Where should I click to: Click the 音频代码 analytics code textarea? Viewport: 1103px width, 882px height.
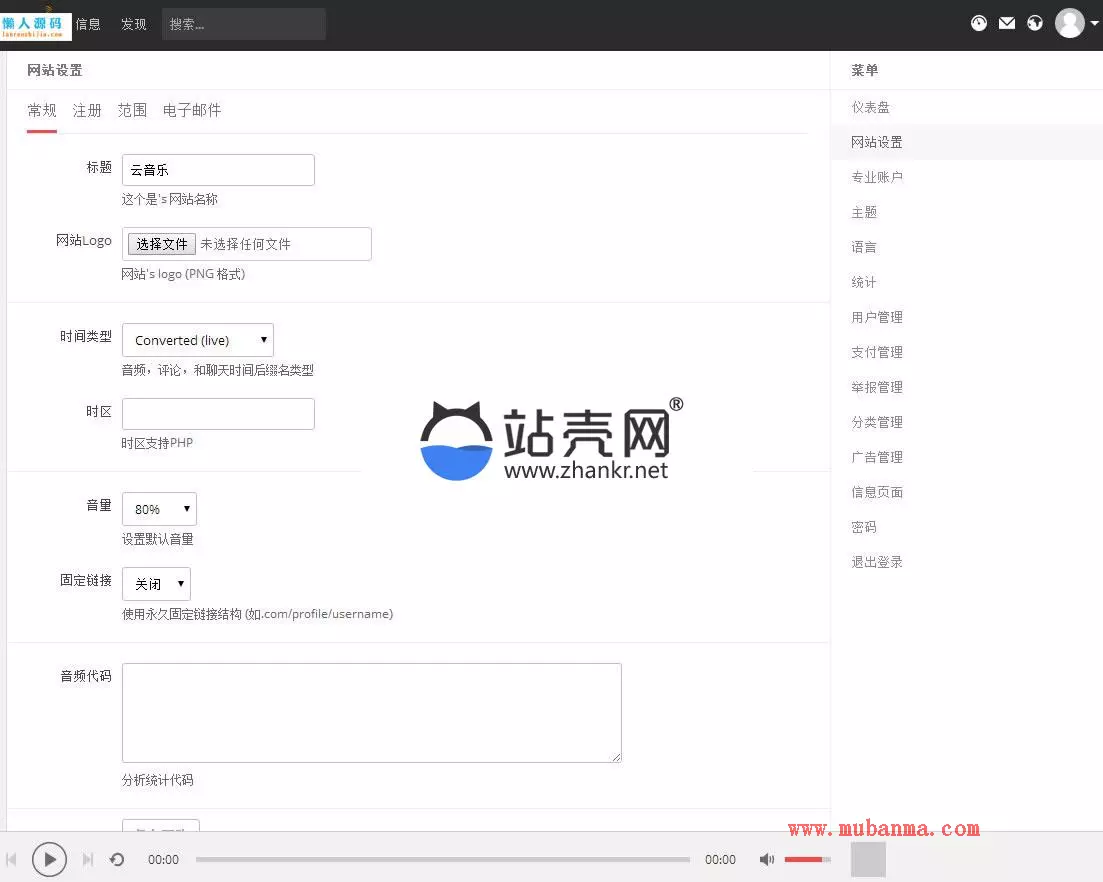click(x=371, y=712)
